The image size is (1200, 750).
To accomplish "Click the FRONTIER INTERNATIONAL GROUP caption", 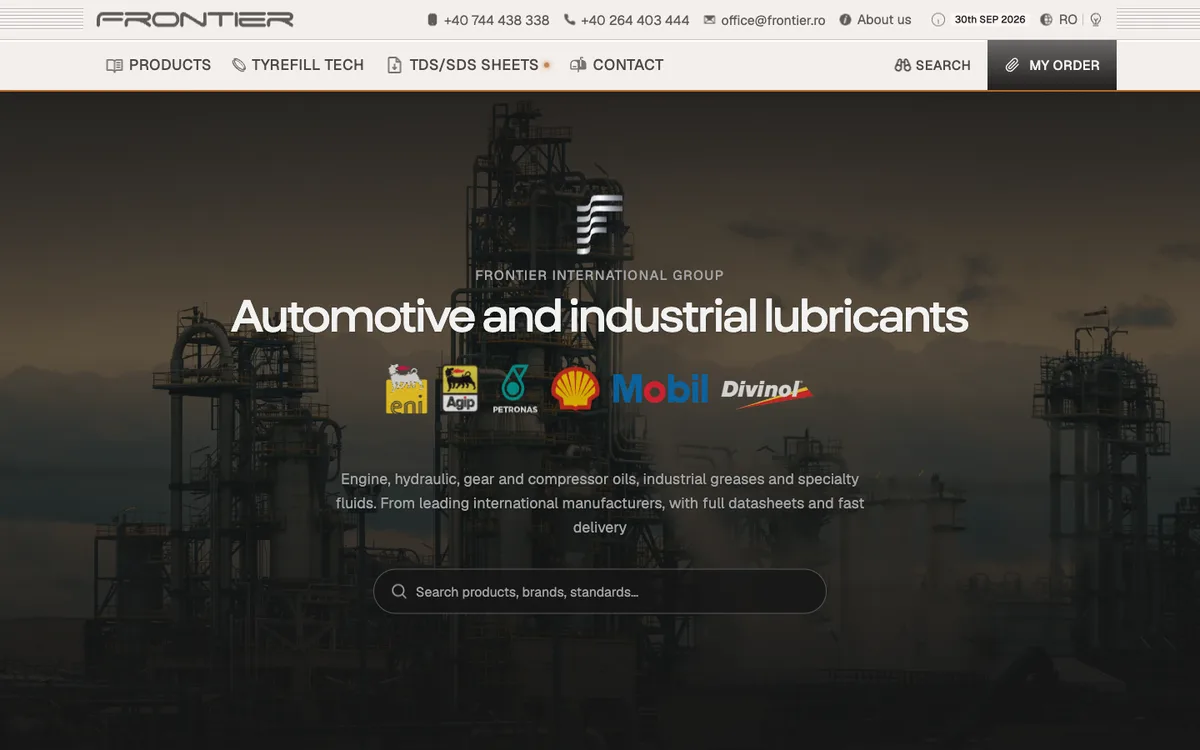I will pos(600,274).
